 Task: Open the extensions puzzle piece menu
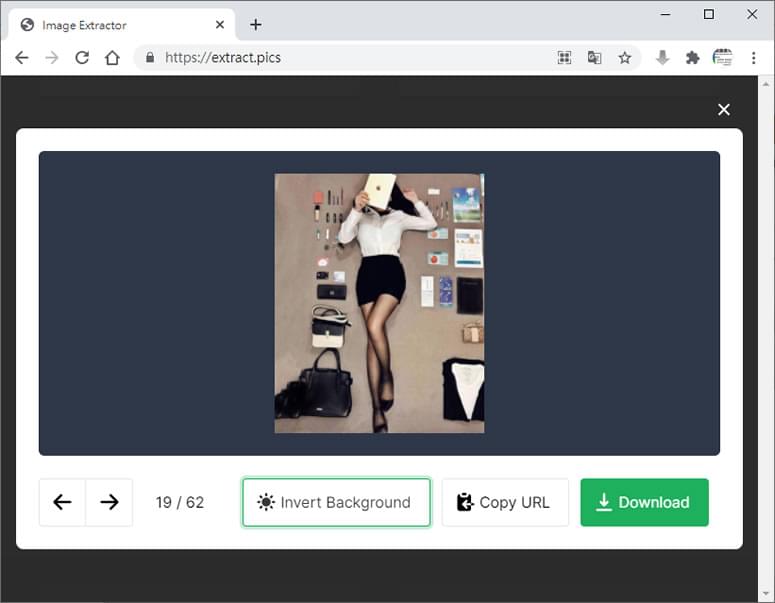coord(692,58)
